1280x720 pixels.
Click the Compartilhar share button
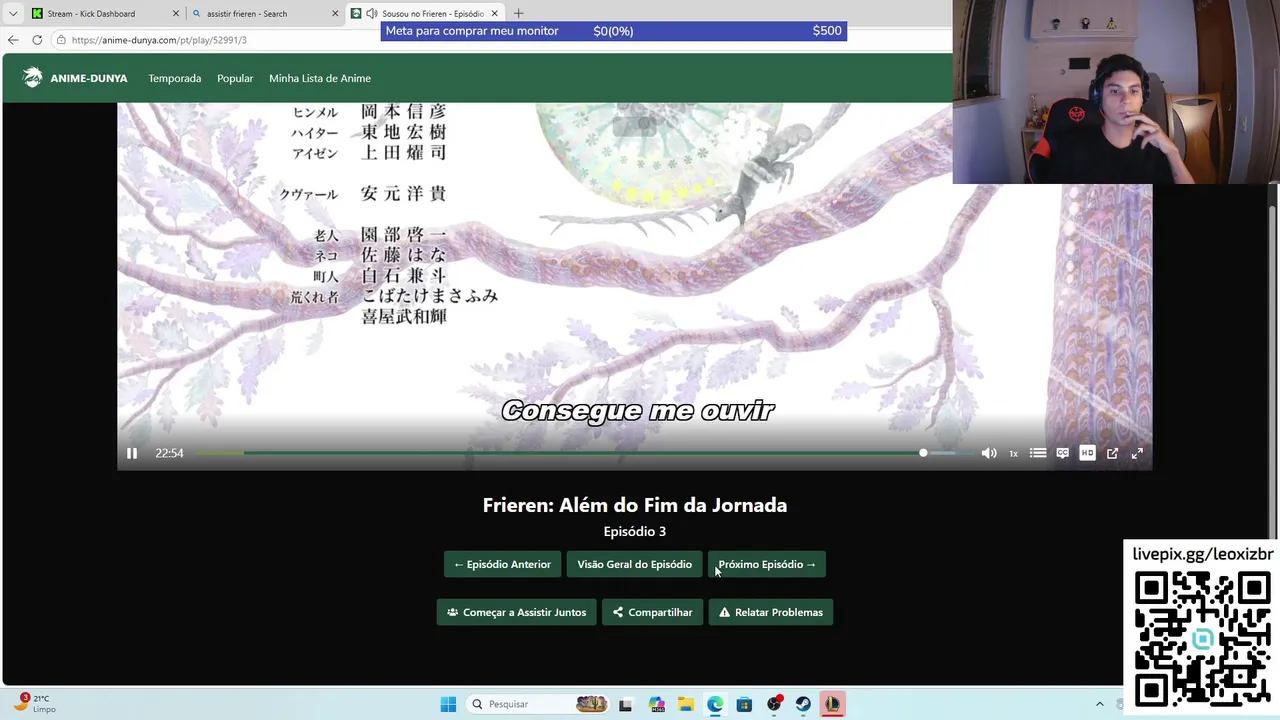(652, 612)
